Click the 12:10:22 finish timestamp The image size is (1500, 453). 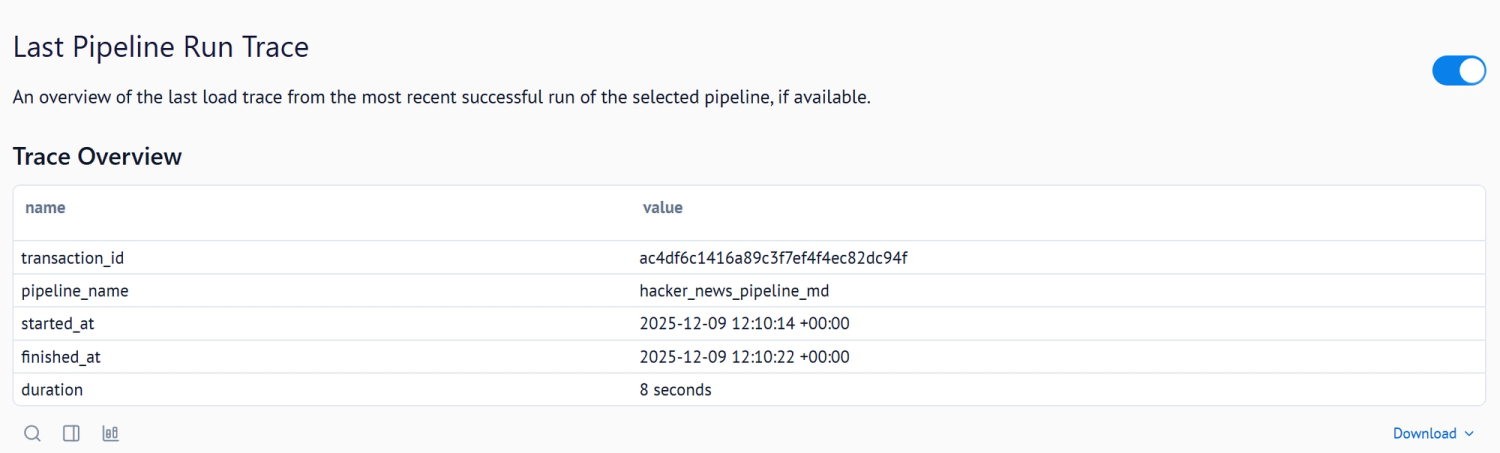744,357
